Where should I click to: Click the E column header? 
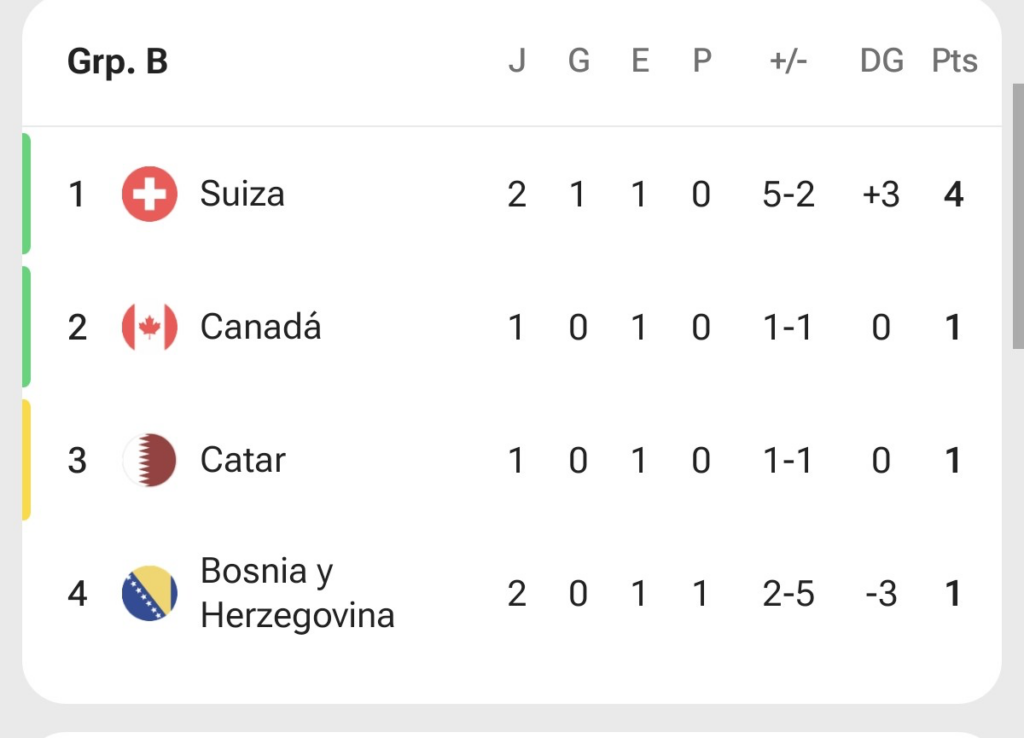[640, 61]
